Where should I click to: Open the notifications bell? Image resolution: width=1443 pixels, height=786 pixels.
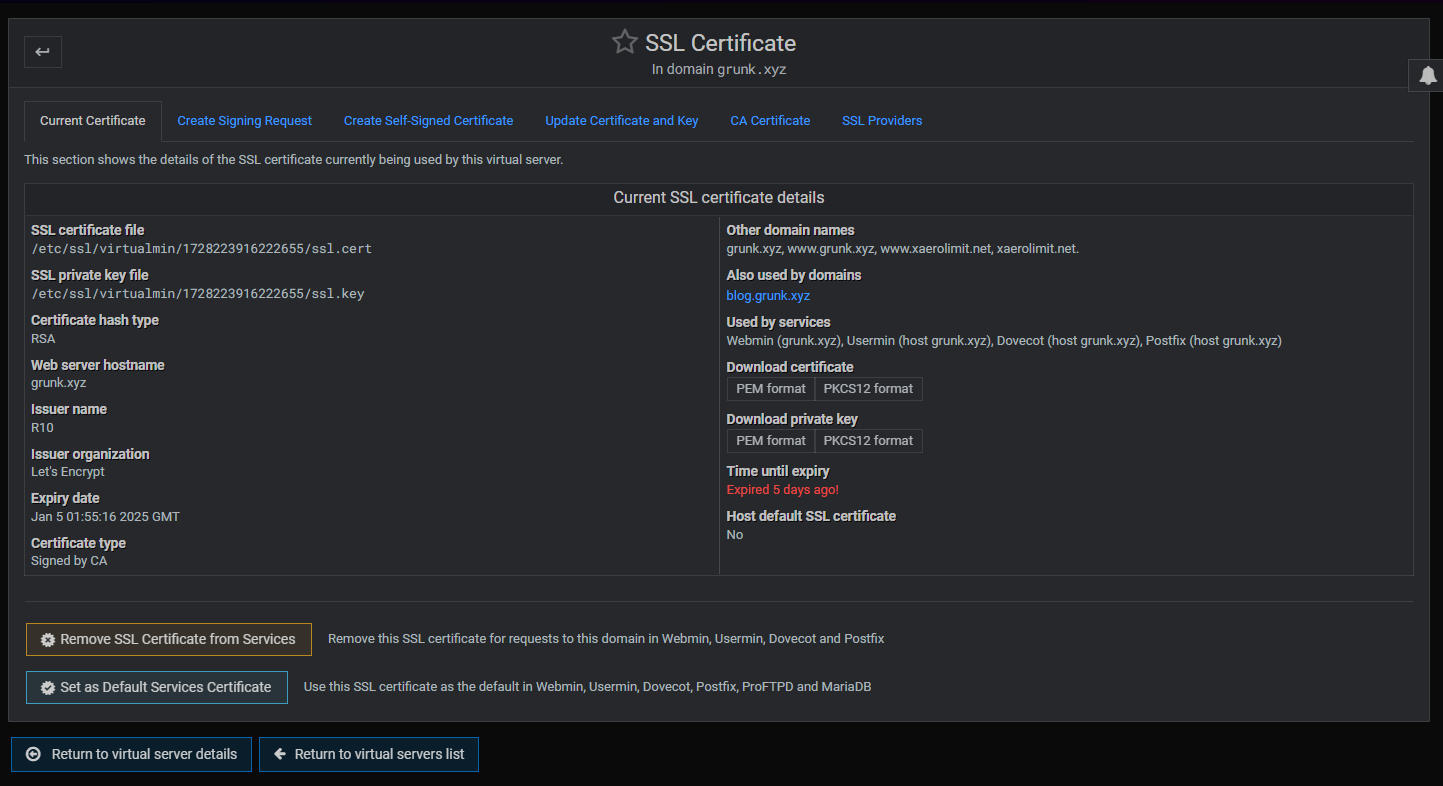(x=1428, y=76)
